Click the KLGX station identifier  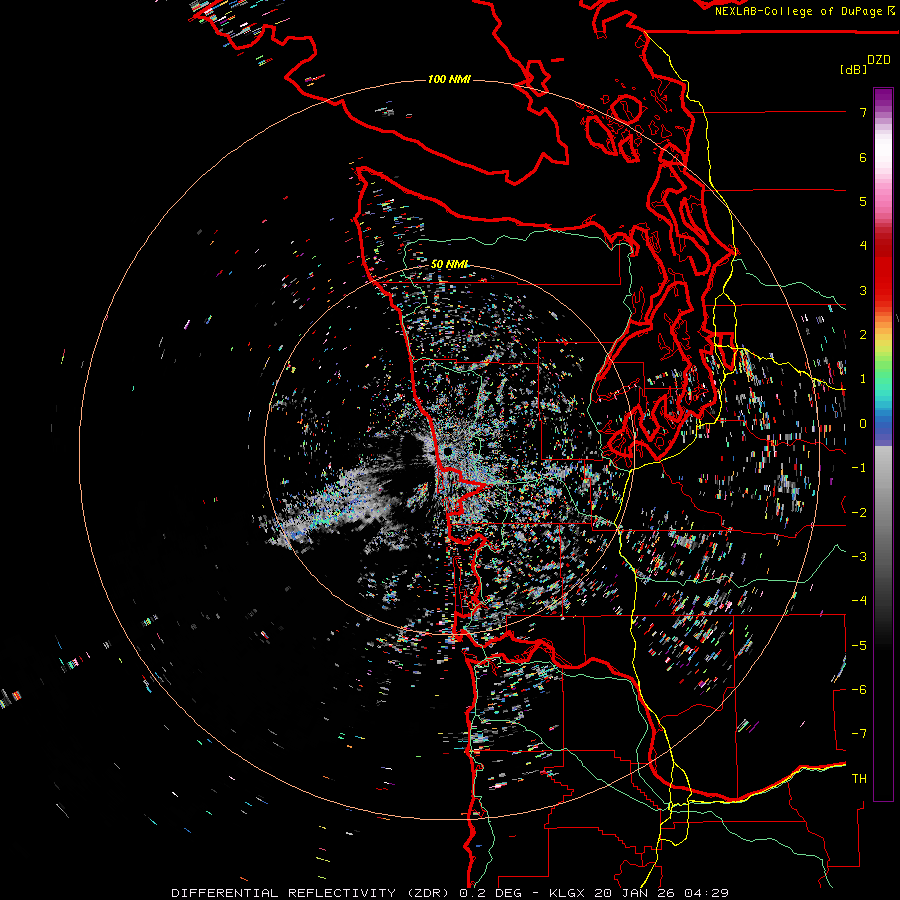567,893
